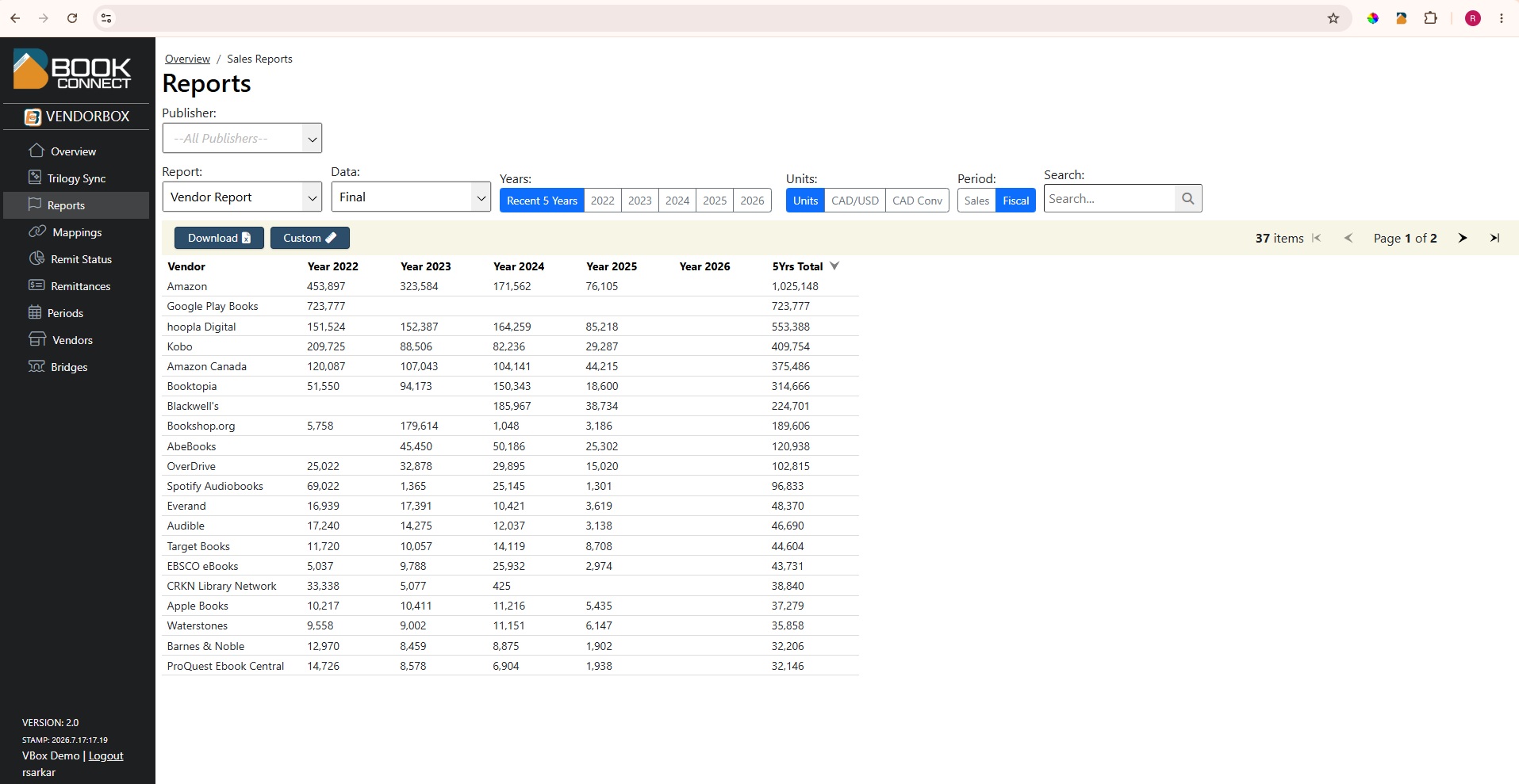Click the Periods calendar icon

(x=35, y=312)
